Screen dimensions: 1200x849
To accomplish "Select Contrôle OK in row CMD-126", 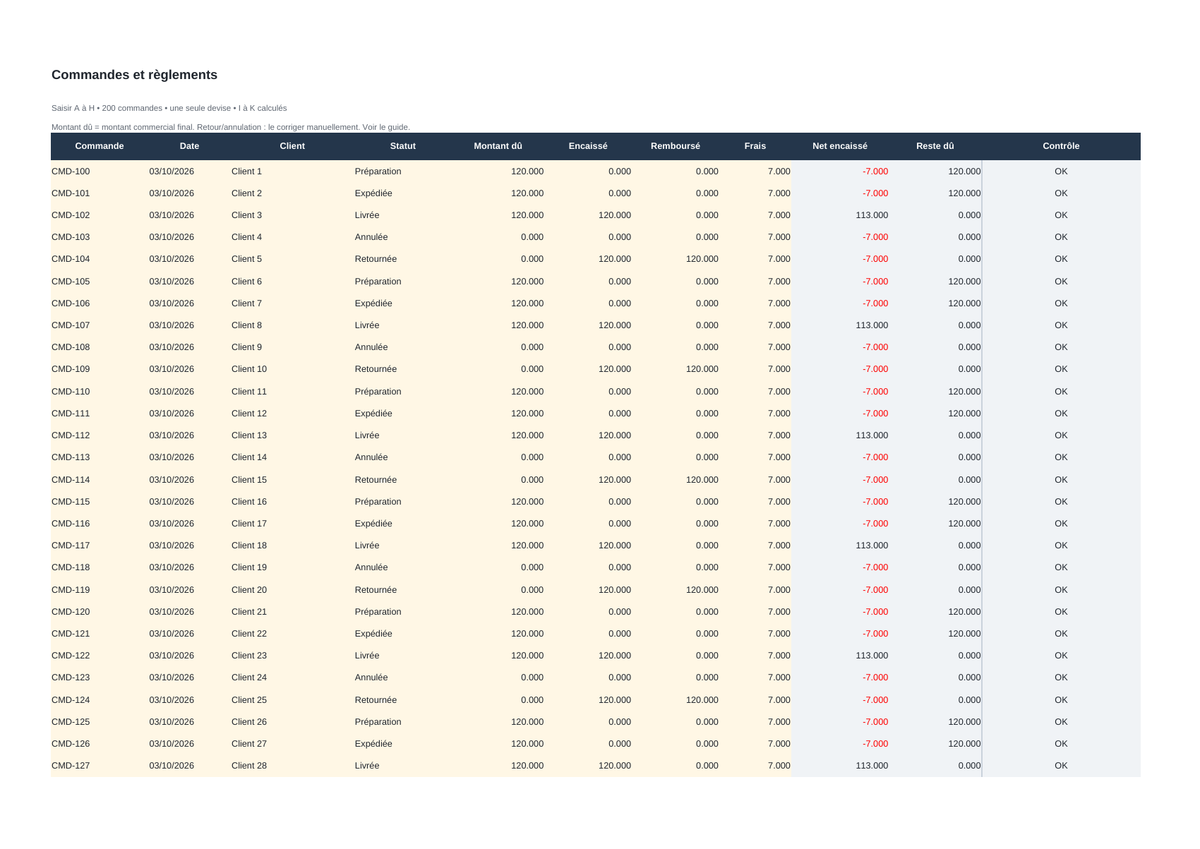I will click(1061, 744).
